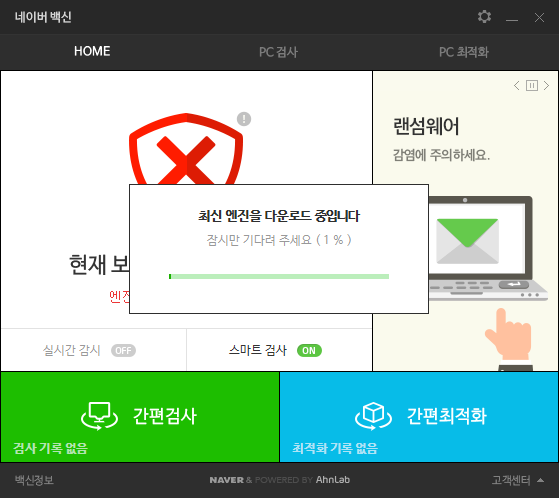This screenshot has height=498, width=559.
Task: Click the gray exclamation warning icon
Action: [244, 119]
